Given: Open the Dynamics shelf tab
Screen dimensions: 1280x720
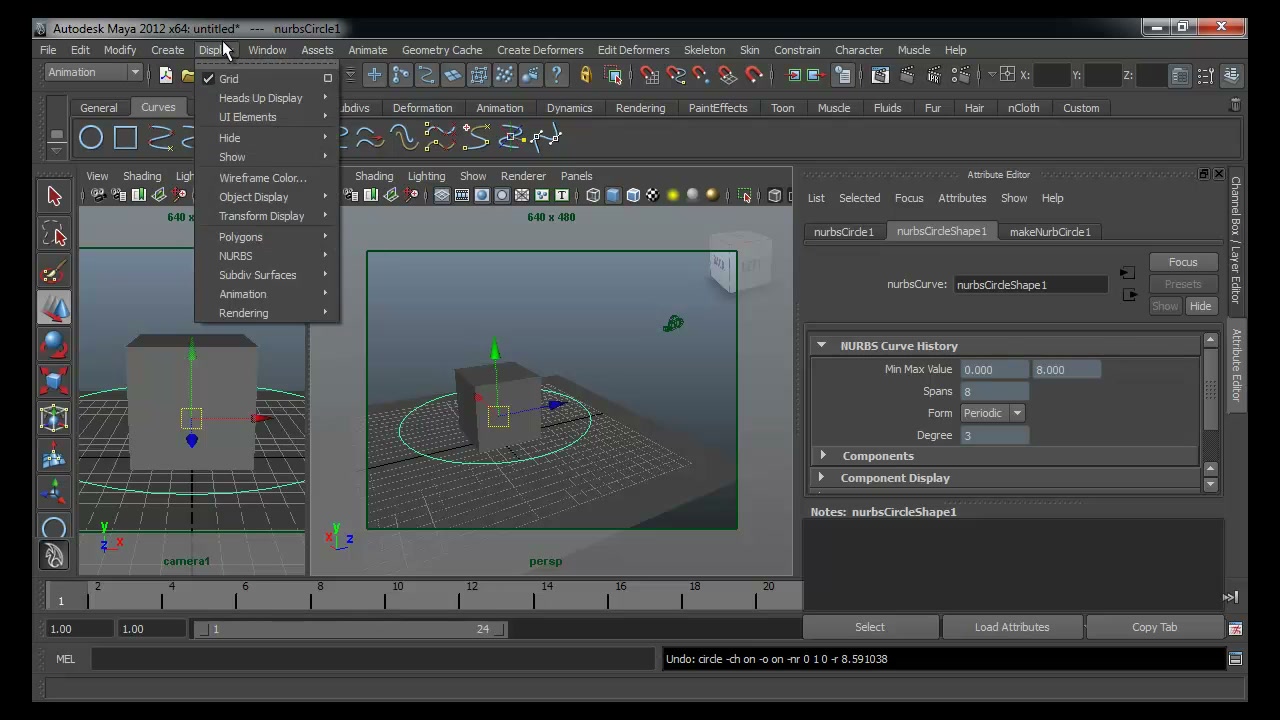Looking at the screenshot, I should tap(569, 108).
